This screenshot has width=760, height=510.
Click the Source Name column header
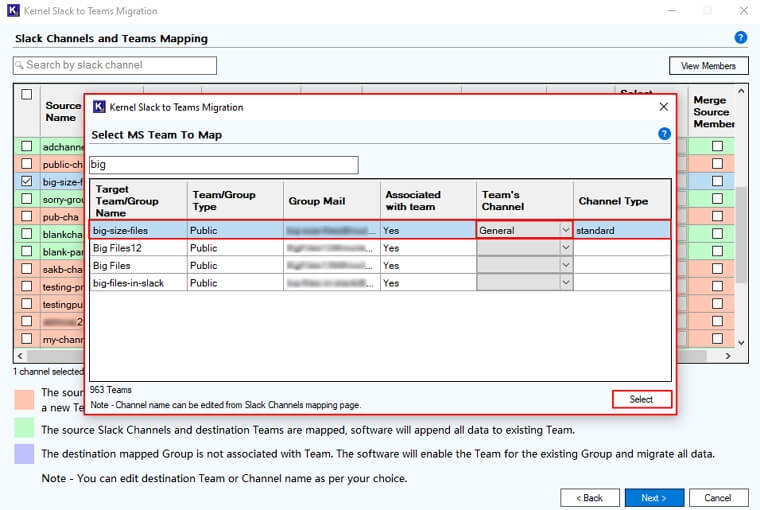pos(63,112)
